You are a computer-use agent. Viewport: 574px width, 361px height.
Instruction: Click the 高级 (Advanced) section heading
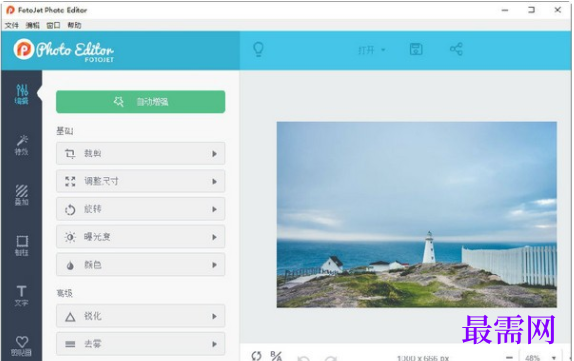click(x=65, y=293)
